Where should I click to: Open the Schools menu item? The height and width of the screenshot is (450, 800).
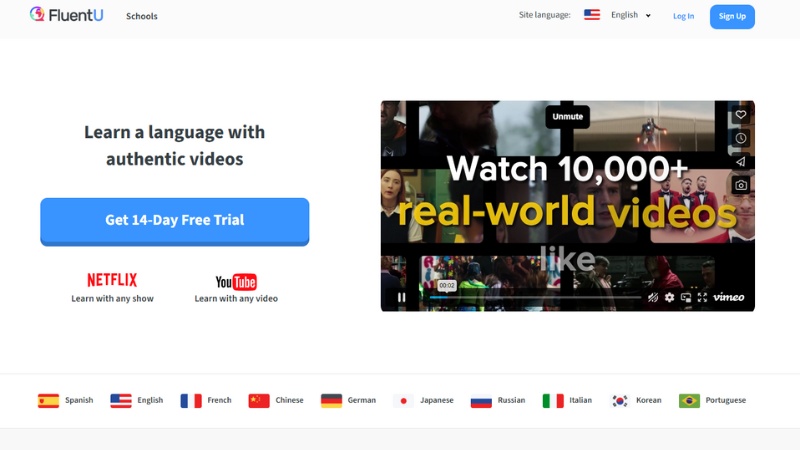tap(142, 16)
